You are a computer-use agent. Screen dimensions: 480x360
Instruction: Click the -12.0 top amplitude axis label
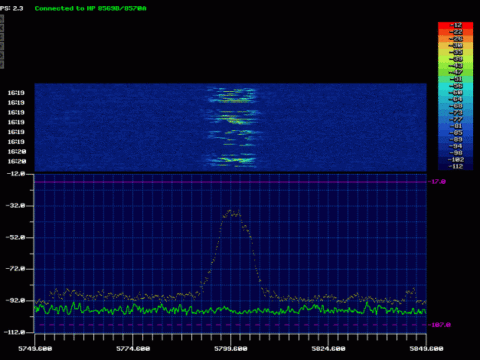pyautogui.click(x=15, y=174)
